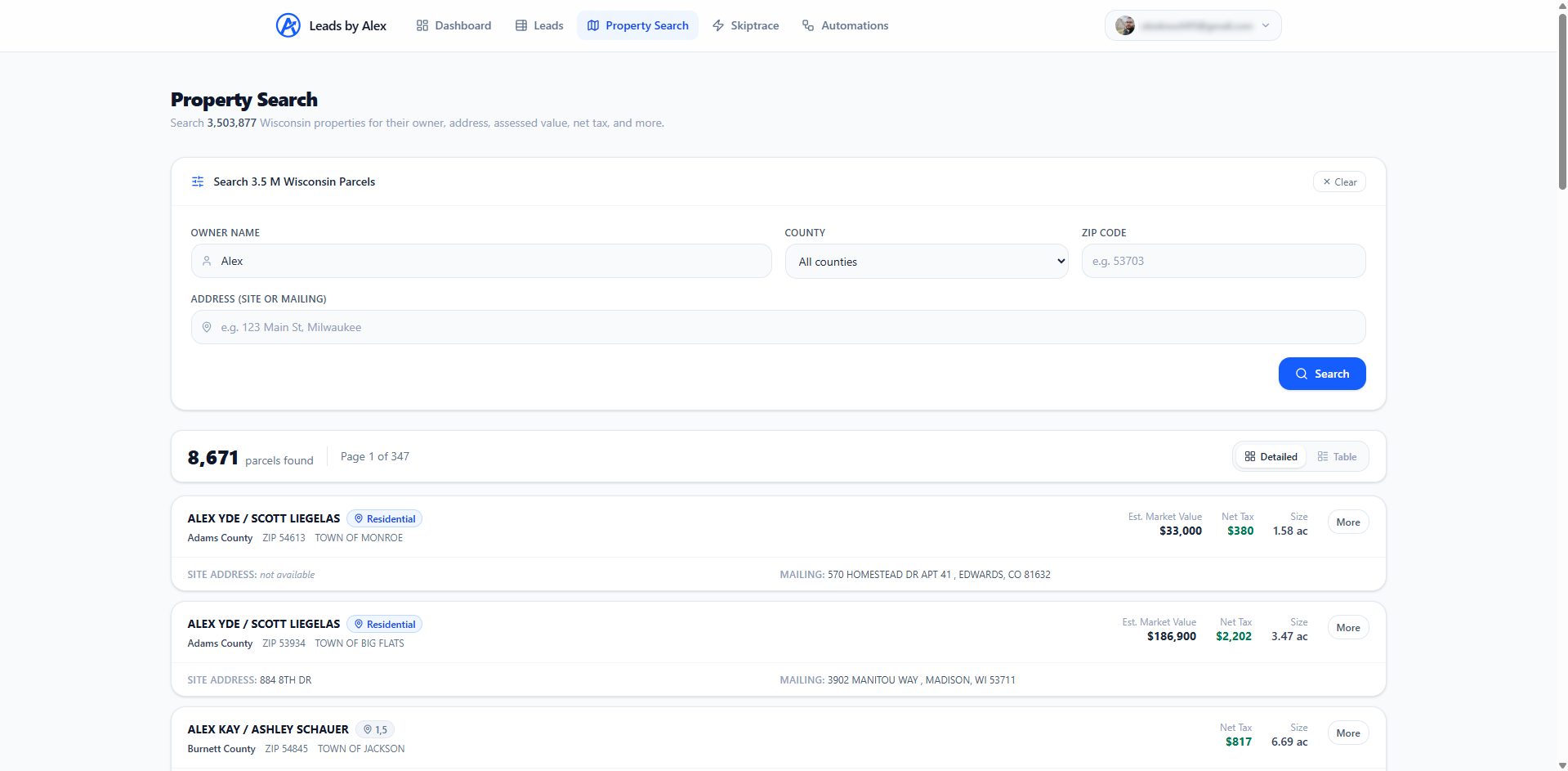
Task: Click the person icon in Owner Name field
Action: [207, 261]
